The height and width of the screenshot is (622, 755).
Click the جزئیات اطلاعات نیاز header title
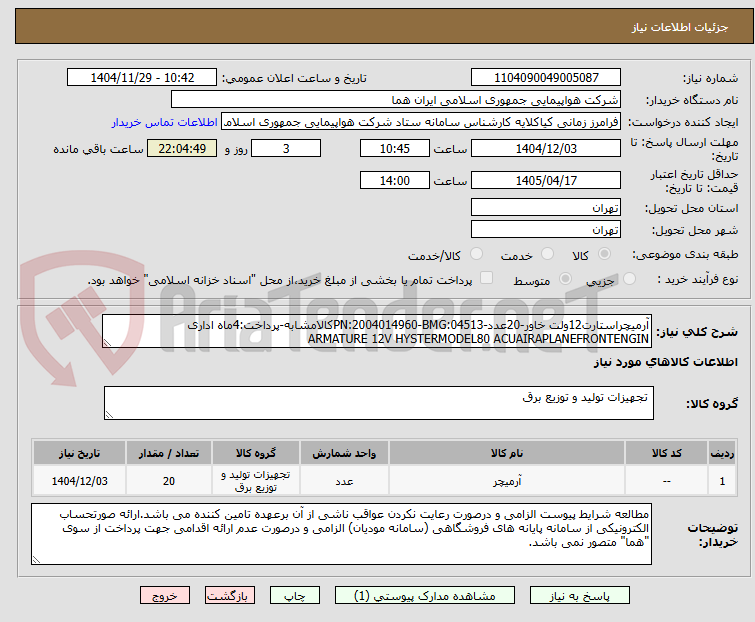point(679,27)
